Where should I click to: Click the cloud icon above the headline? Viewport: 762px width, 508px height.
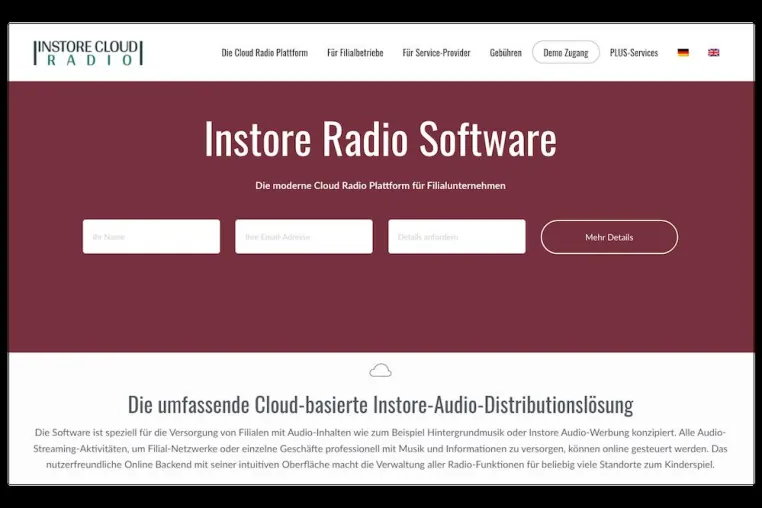380,370
